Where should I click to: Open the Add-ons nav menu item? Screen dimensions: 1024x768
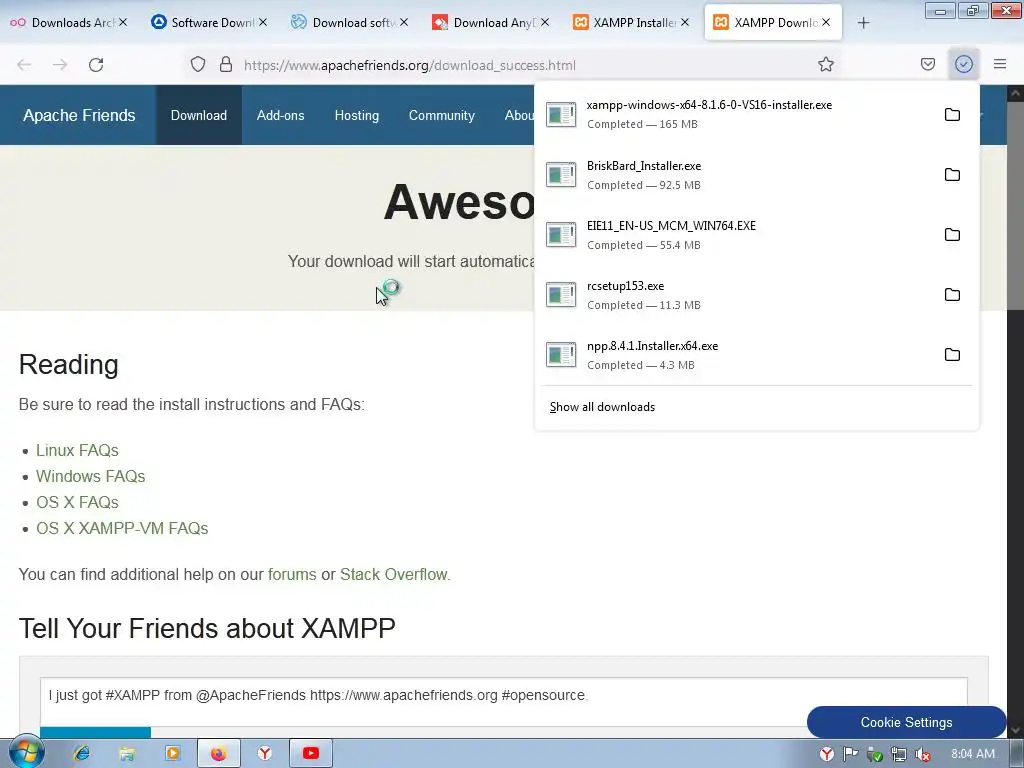click(x=280, y=115)
